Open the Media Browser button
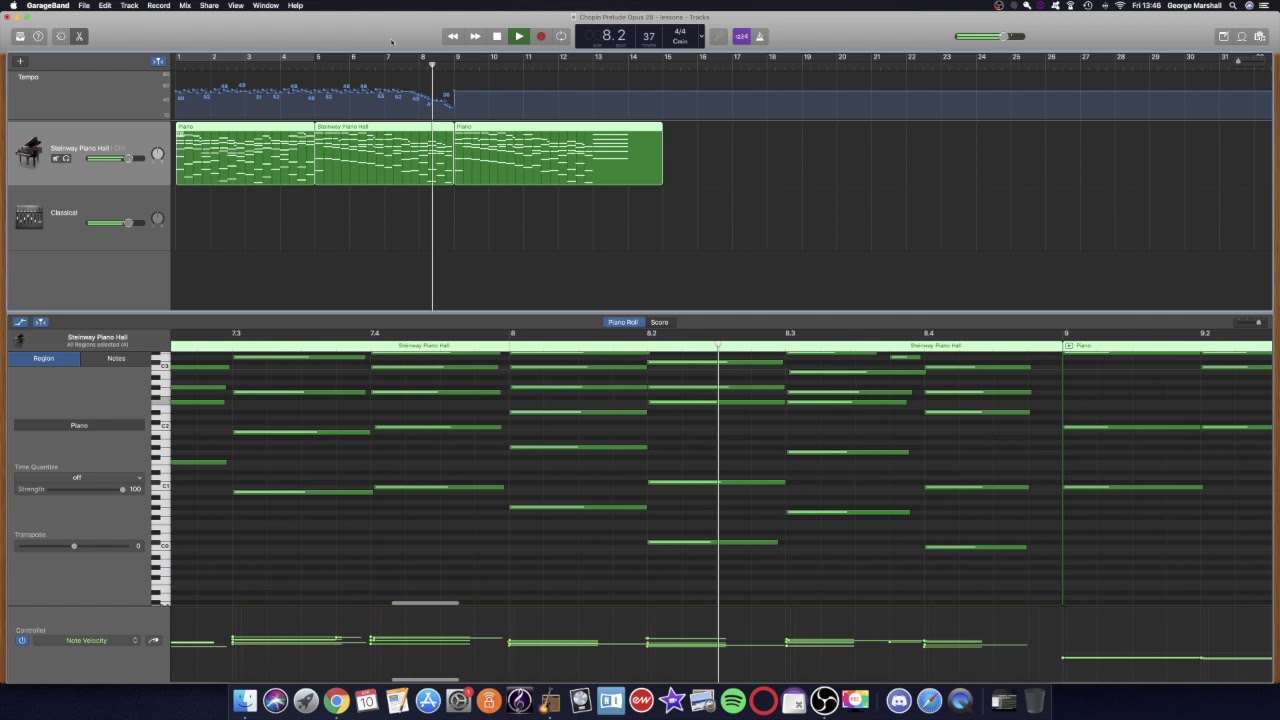 [1260, 36]
